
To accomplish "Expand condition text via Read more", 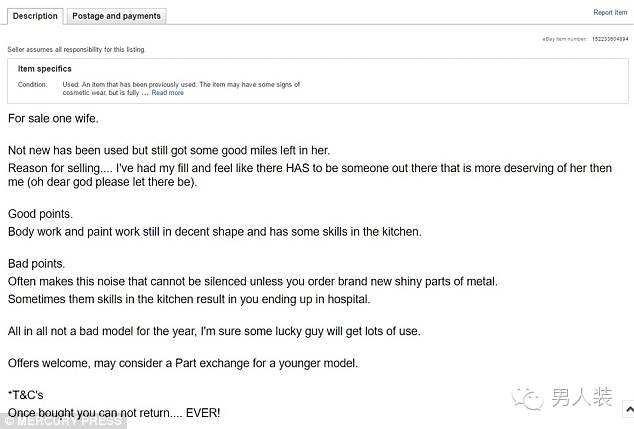I will coord(167,93).
